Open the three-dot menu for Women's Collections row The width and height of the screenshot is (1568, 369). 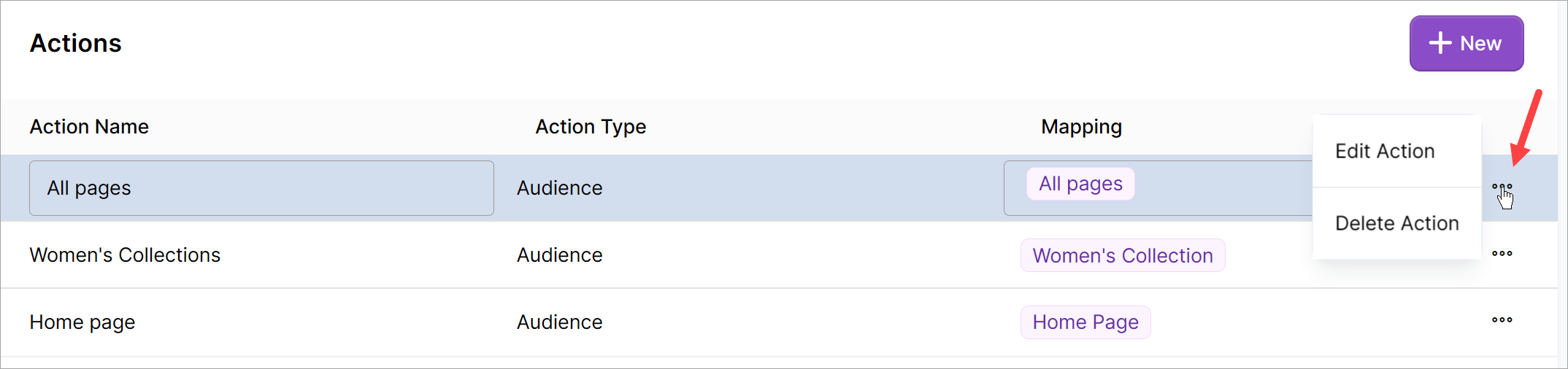click(1502, 254)
